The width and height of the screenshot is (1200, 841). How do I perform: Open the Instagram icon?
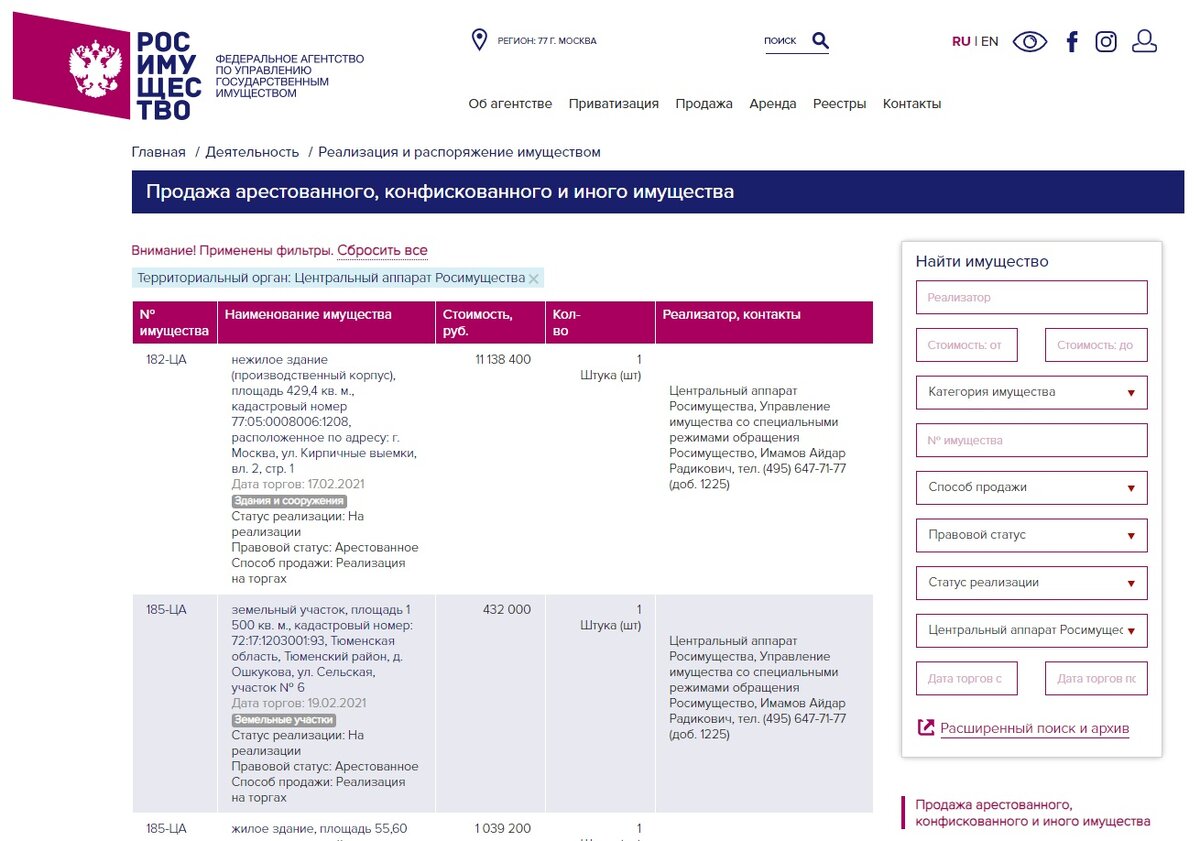(x=1106, y=42)
